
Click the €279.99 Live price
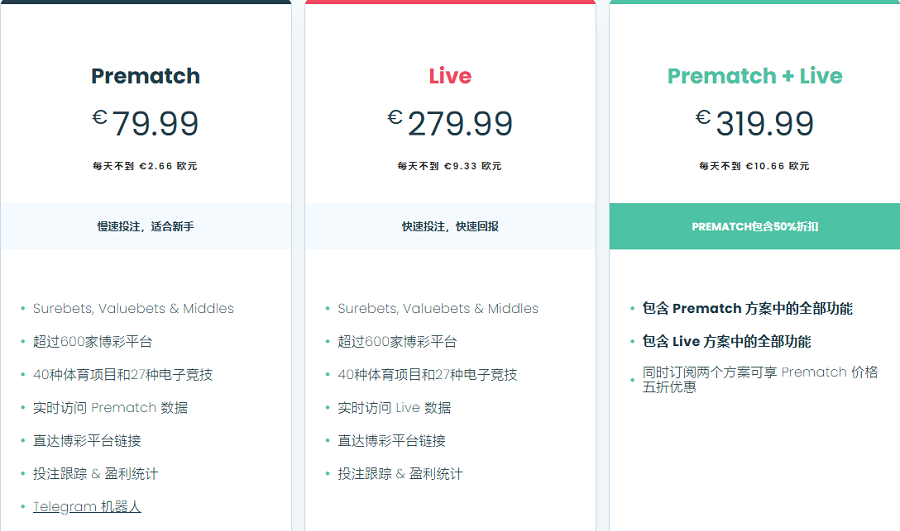click(x=450, y=123)
